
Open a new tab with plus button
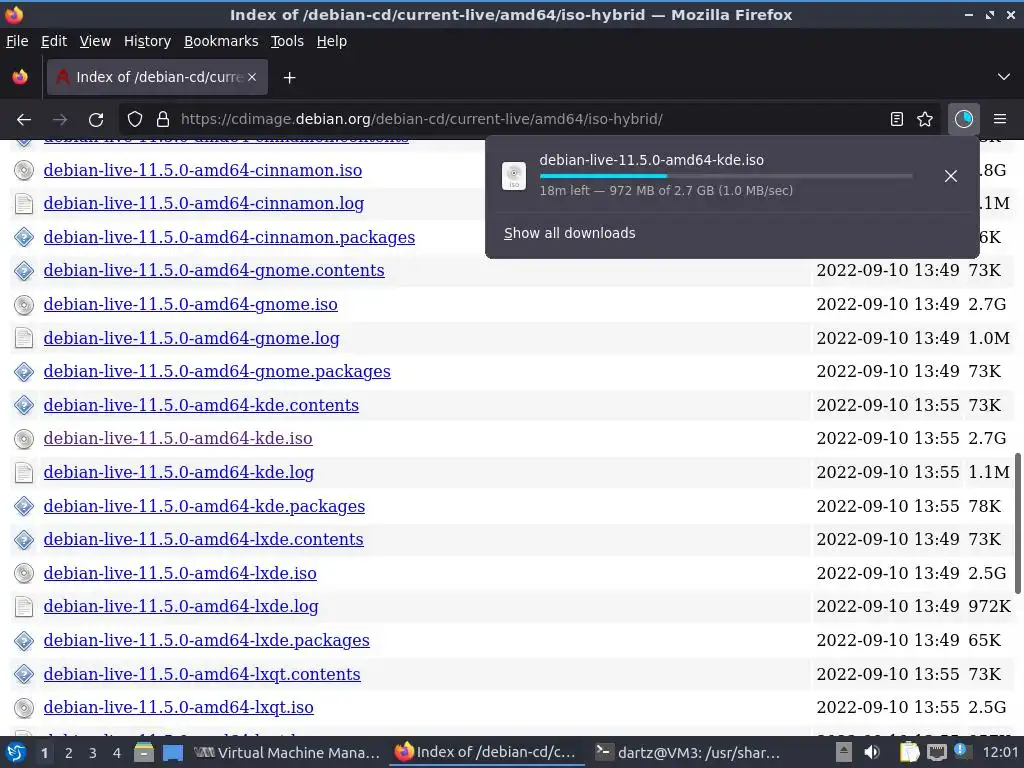pyautogui.click(x=289, y=78)
